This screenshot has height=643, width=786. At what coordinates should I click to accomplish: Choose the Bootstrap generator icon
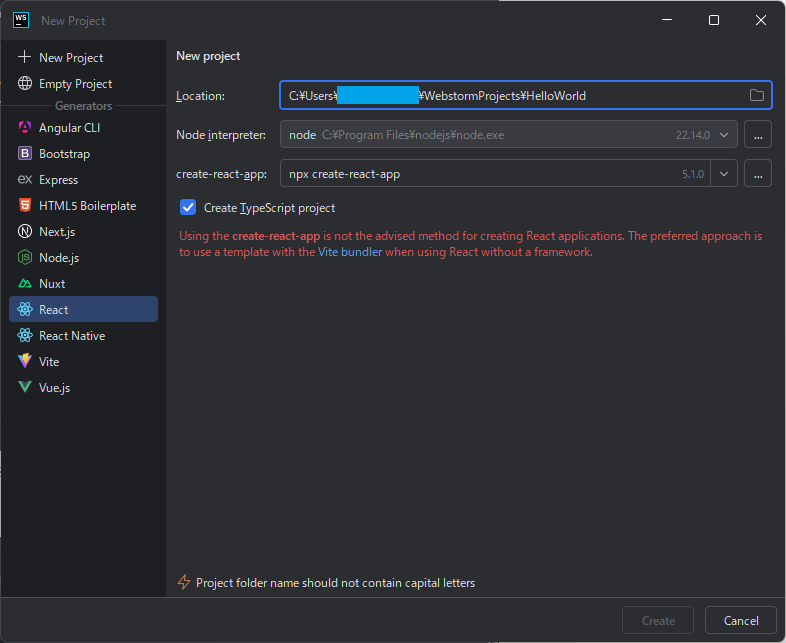point(25,154)
